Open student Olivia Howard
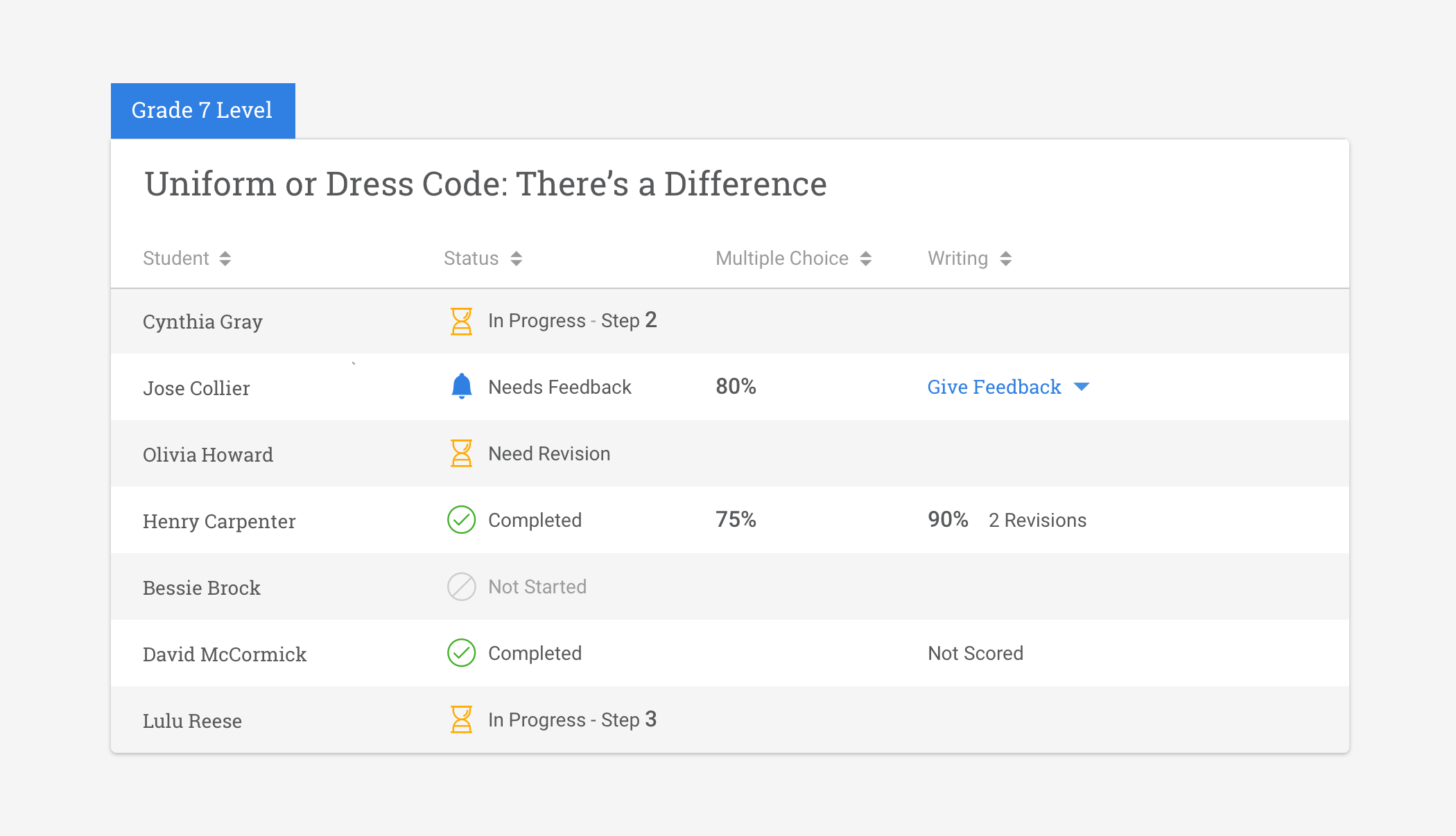Screen dimensions: 1456x836 click(x=208, y=455)
